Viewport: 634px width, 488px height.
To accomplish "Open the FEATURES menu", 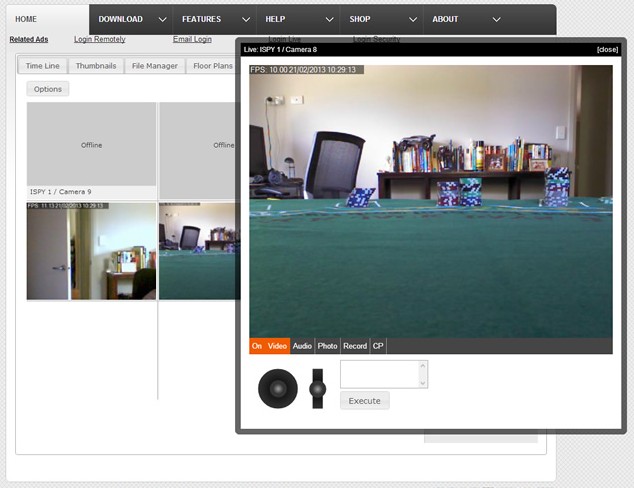I will (201, 19).
